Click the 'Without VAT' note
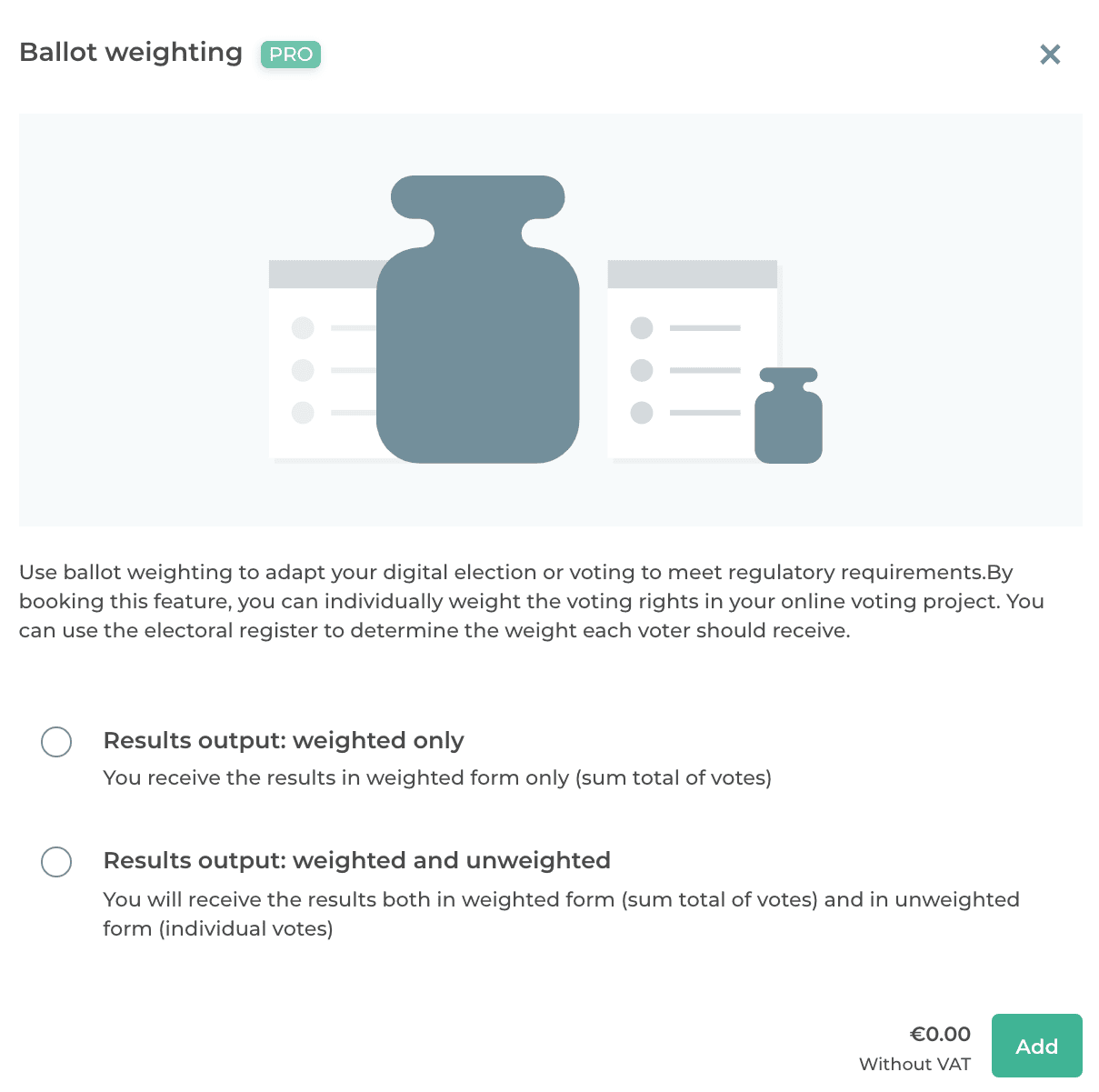The width and height of the screenshot is (1099, 1092). point(914,1065)
